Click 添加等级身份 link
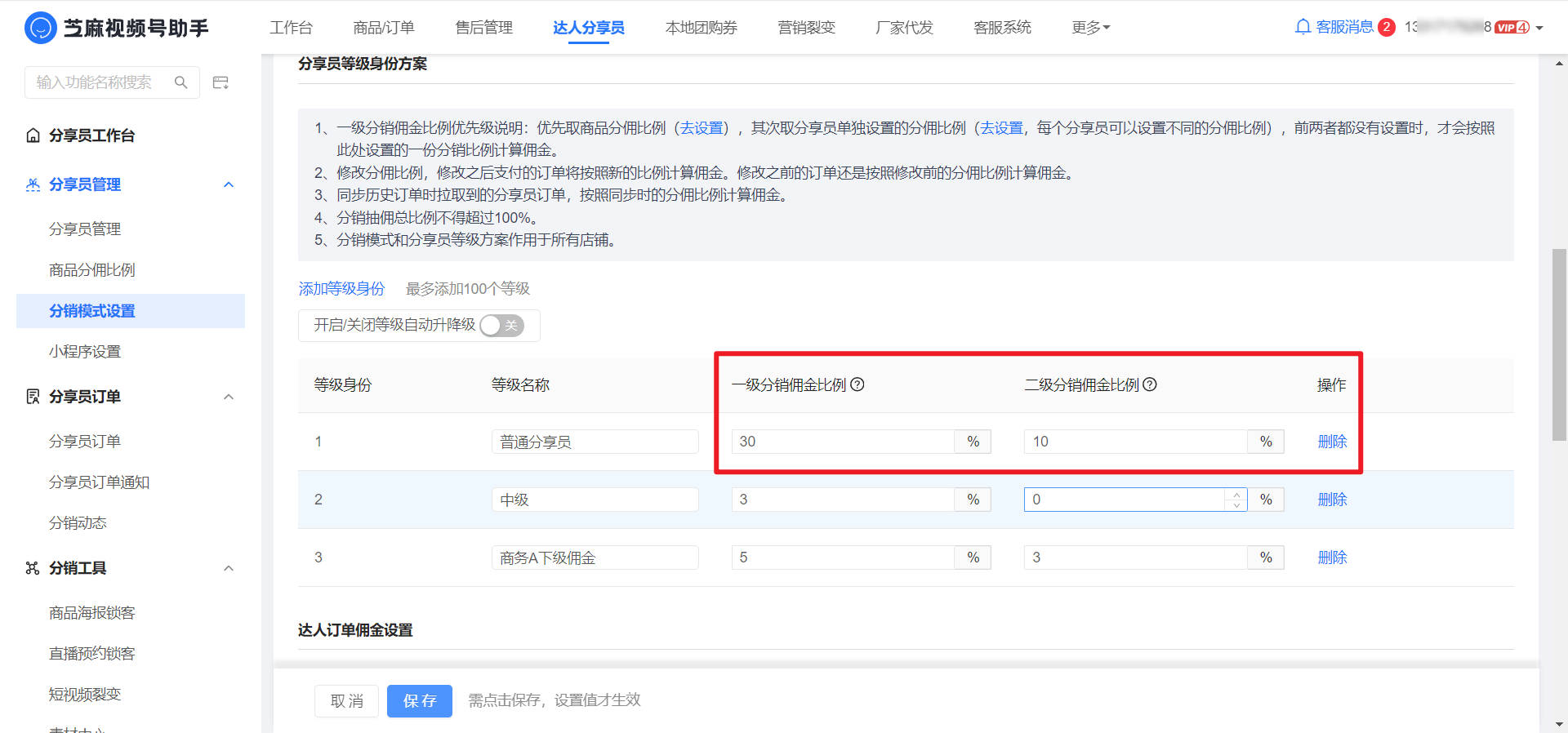This screenshot has height=733, width=1568. [341, 289]
